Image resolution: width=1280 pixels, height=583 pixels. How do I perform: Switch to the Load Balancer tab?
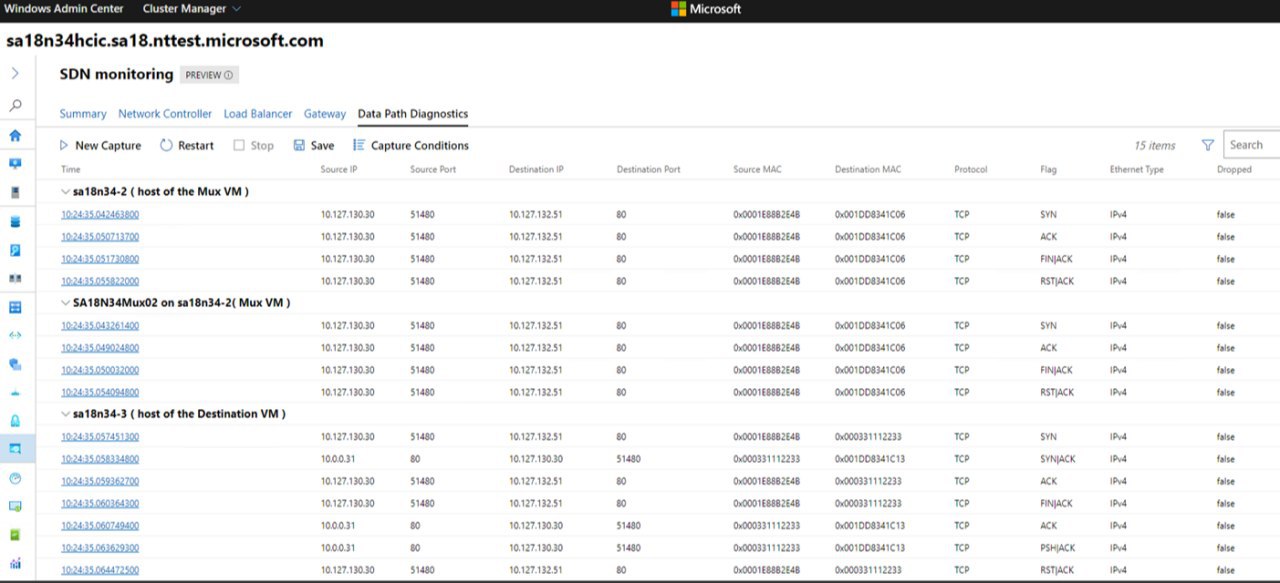pos(258,114)
